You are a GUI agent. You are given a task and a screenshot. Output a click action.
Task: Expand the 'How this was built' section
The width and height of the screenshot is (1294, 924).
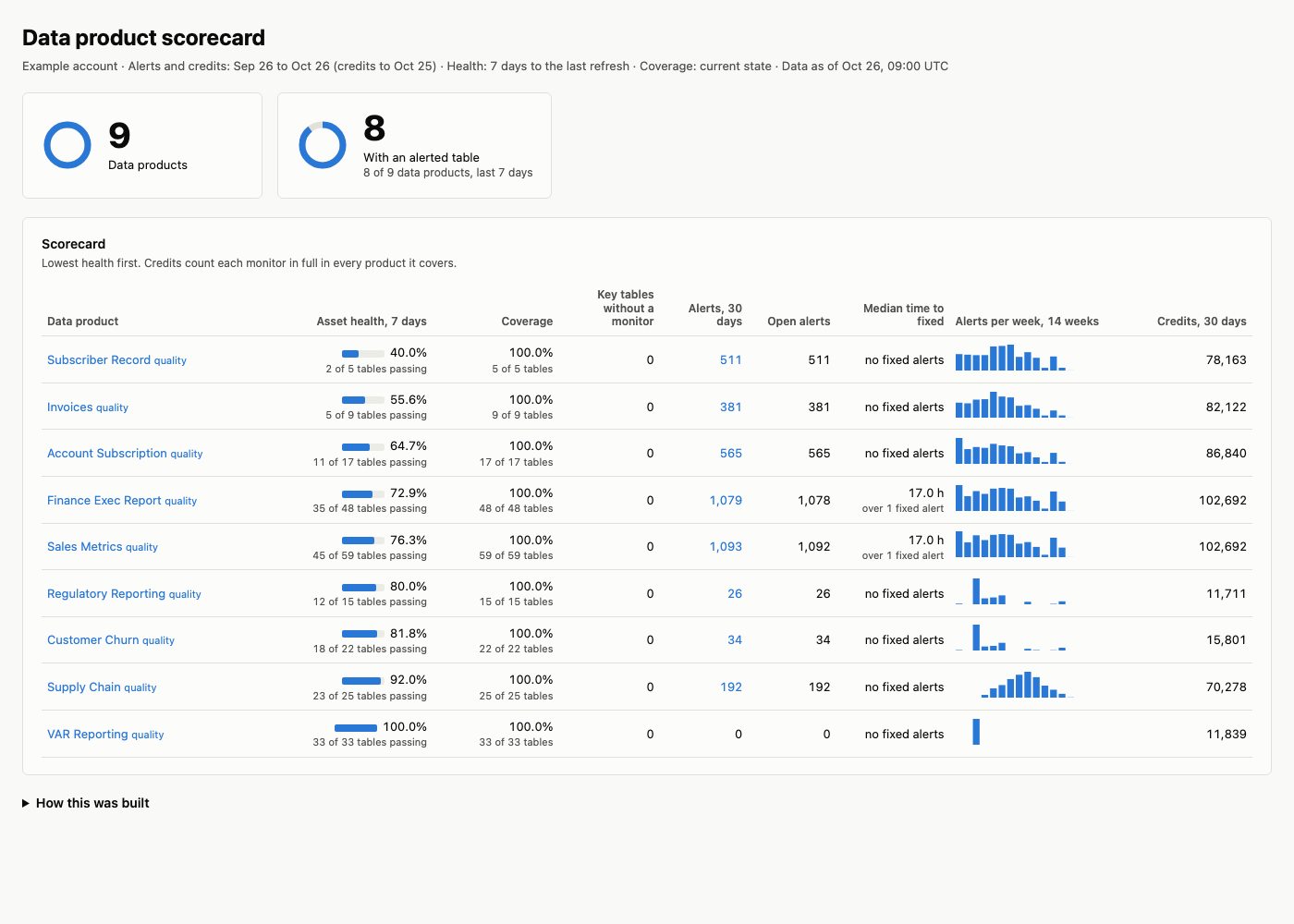(86, 803)
